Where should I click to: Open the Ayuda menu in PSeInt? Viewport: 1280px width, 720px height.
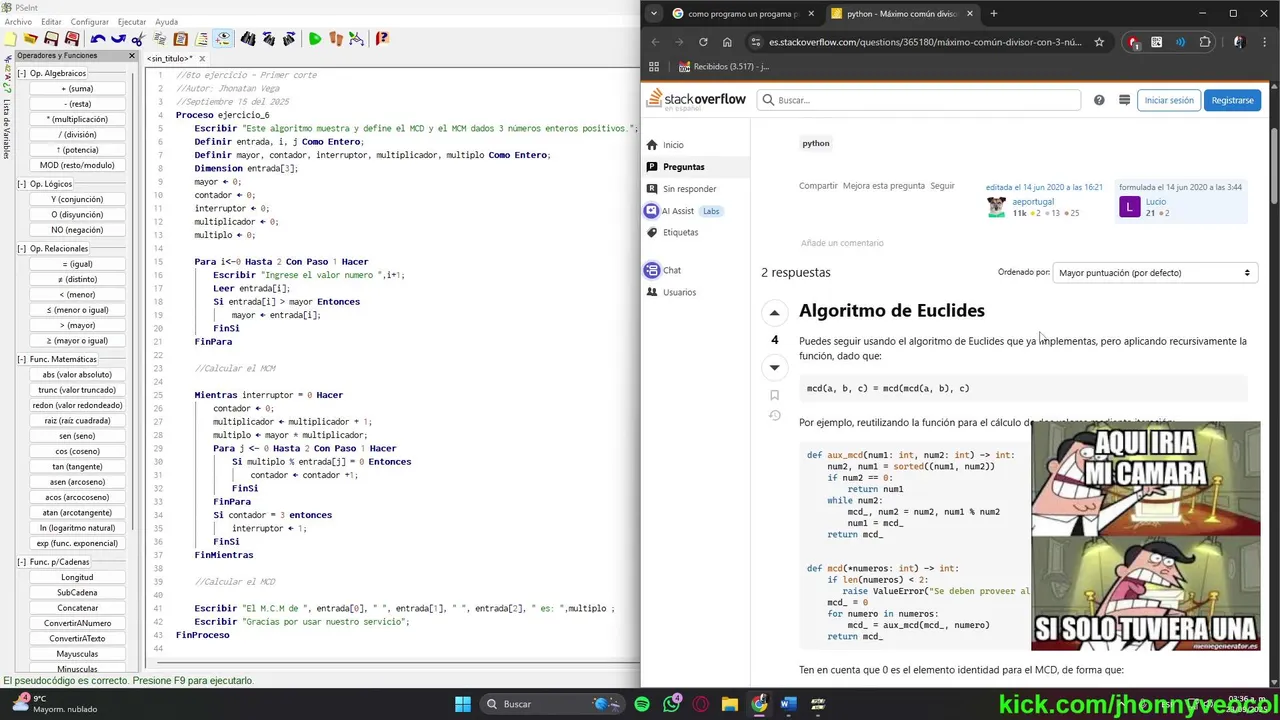pos(166,21)
